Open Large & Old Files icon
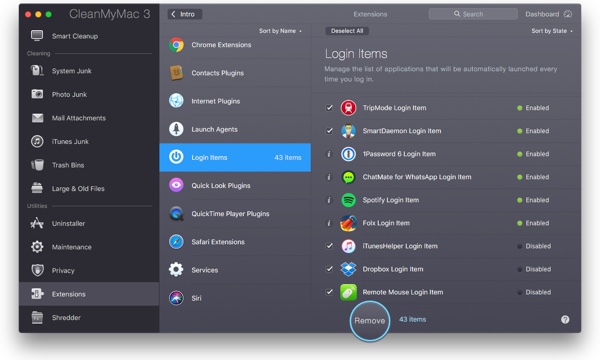 pos(37,188)
